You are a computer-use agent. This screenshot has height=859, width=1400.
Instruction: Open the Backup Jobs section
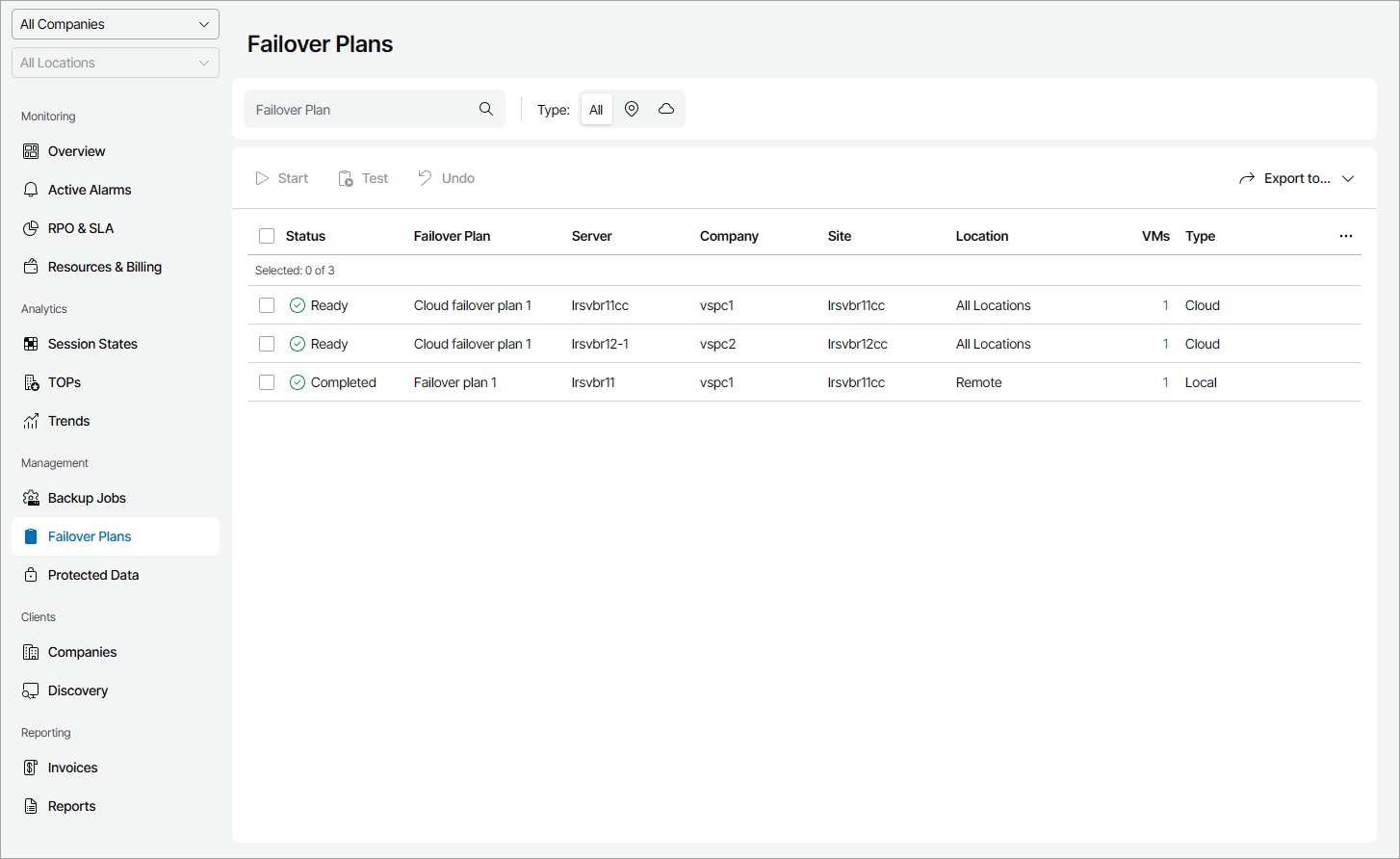coord(87,498)
